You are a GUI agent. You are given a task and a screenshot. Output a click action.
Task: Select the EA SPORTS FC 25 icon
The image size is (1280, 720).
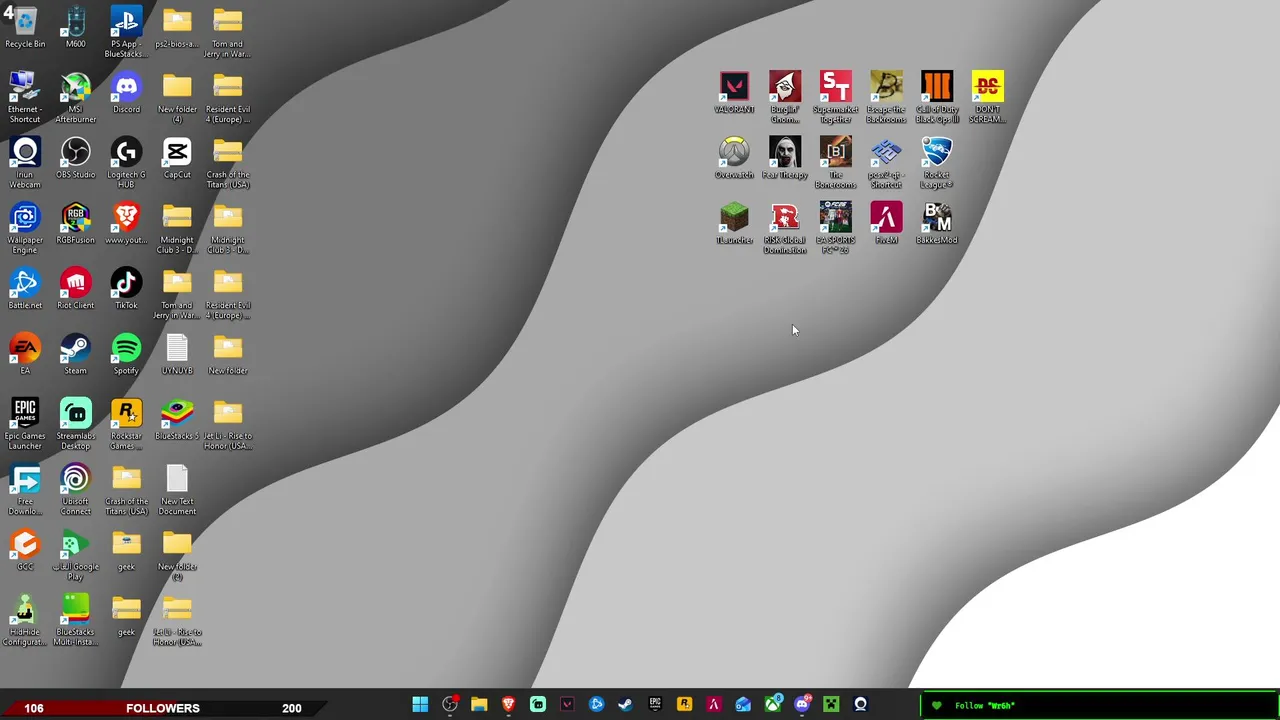[x=836, y=228]
